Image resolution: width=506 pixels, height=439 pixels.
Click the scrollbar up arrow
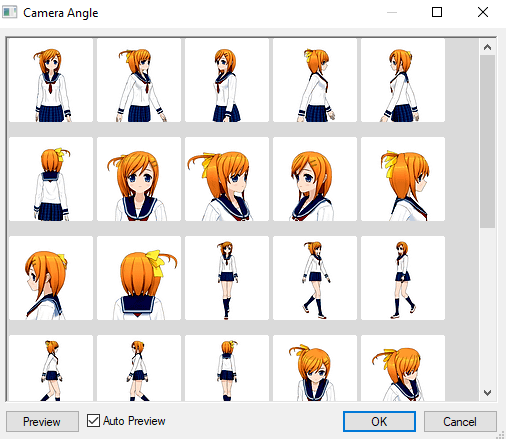[x=487, y=47]
